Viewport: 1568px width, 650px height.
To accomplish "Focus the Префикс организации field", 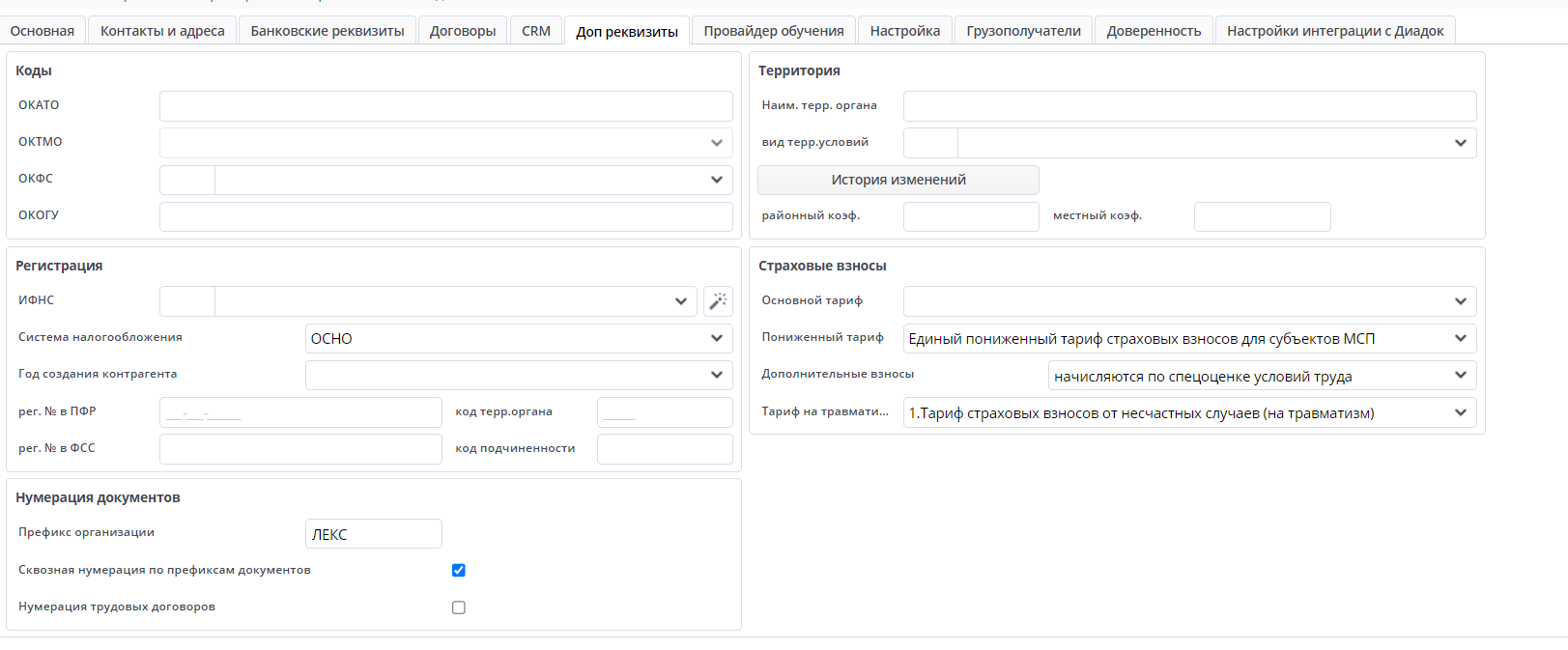I will 374,534.
